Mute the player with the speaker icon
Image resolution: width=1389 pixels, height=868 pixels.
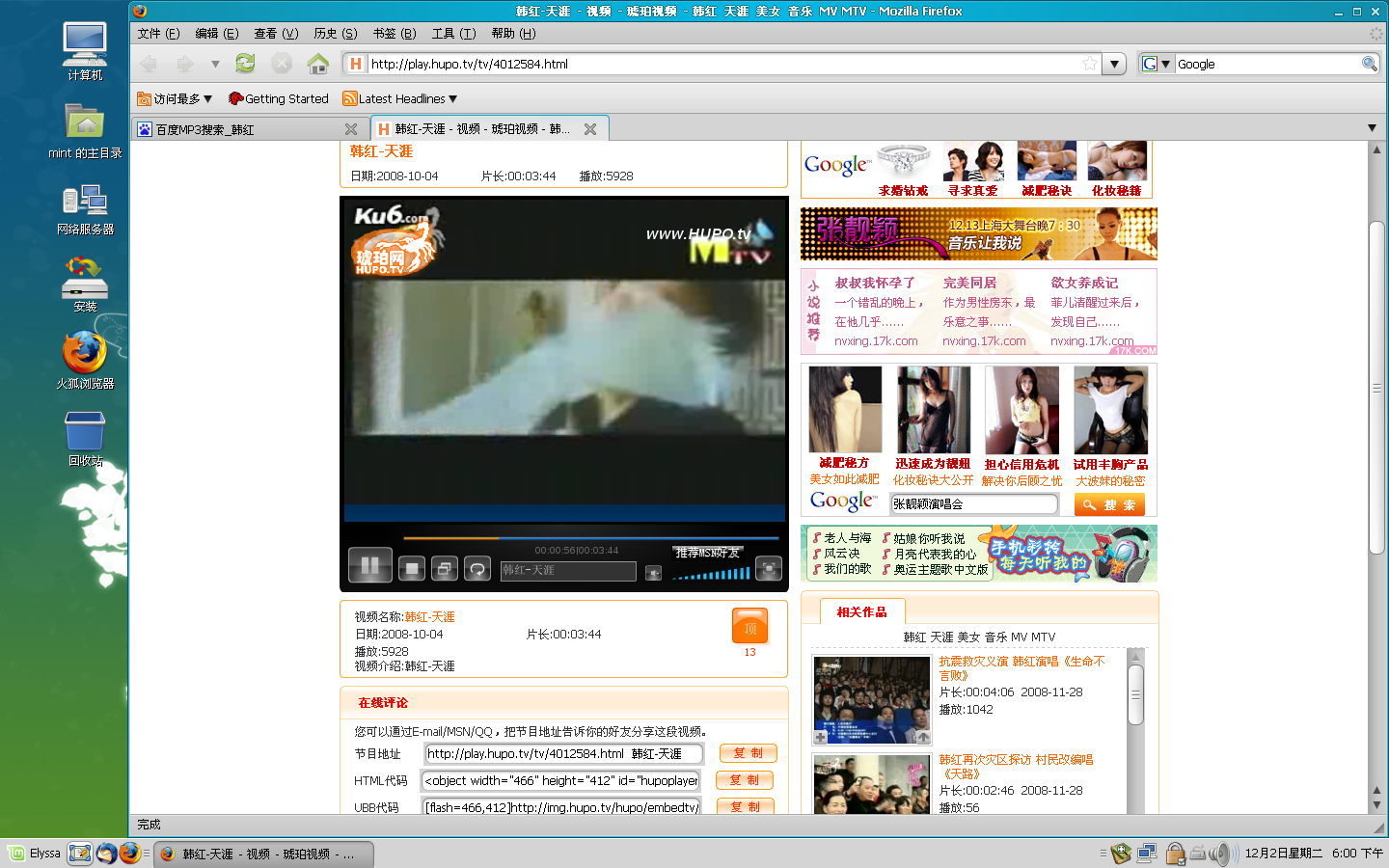(x=653, y=573)
